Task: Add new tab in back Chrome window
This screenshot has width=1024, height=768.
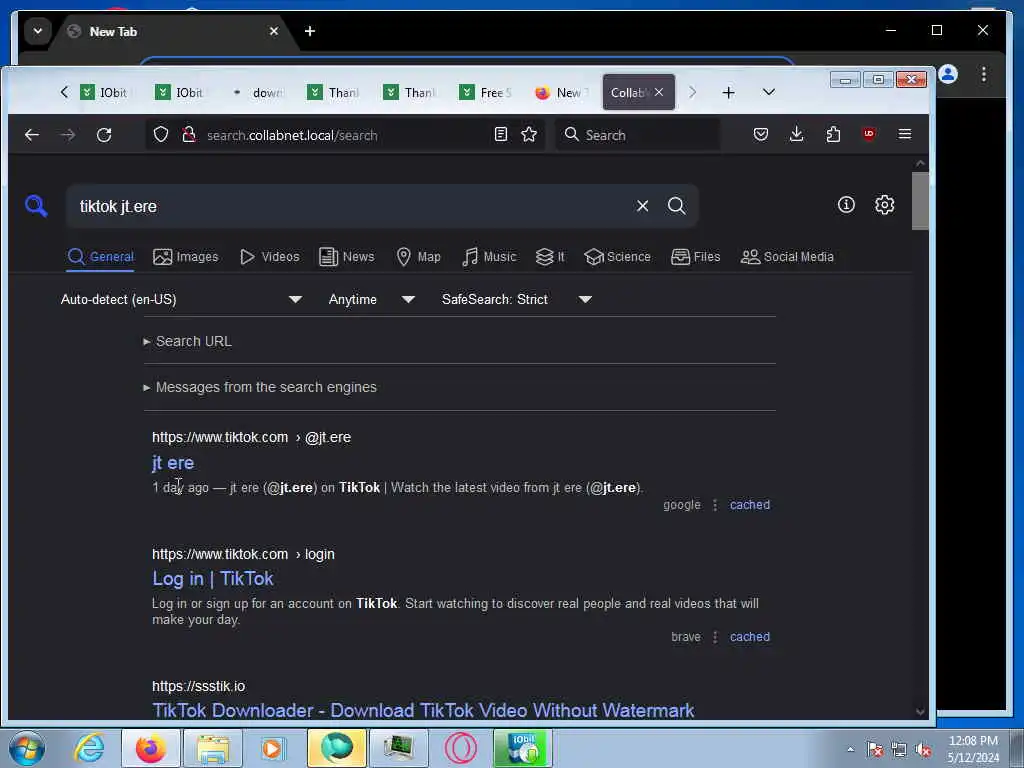Action: (x=310, y=31)
